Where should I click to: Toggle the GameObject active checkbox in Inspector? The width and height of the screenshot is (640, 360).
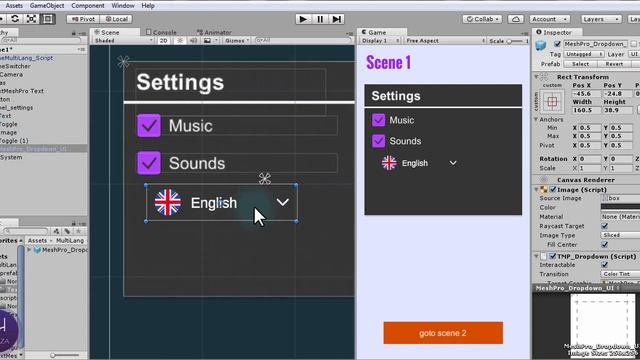point(557,44)
